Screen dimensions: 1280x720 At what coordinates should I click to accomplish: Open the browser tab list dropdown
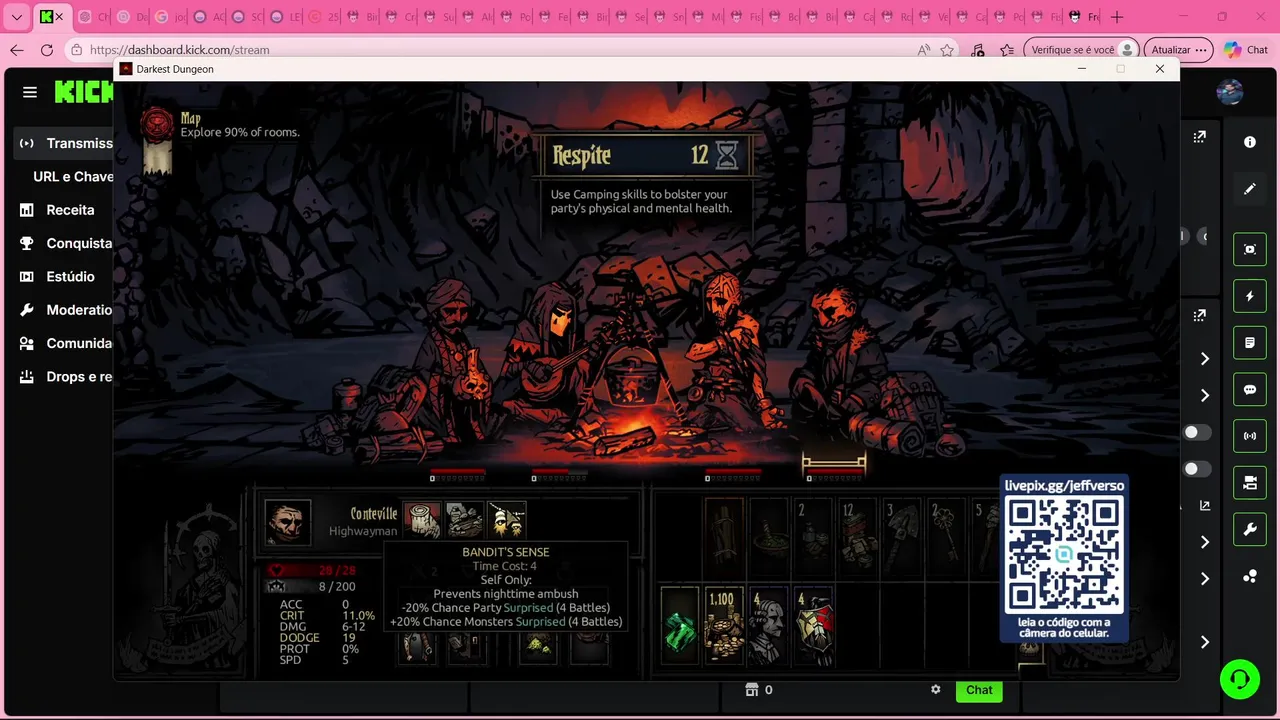click(17, 17)
